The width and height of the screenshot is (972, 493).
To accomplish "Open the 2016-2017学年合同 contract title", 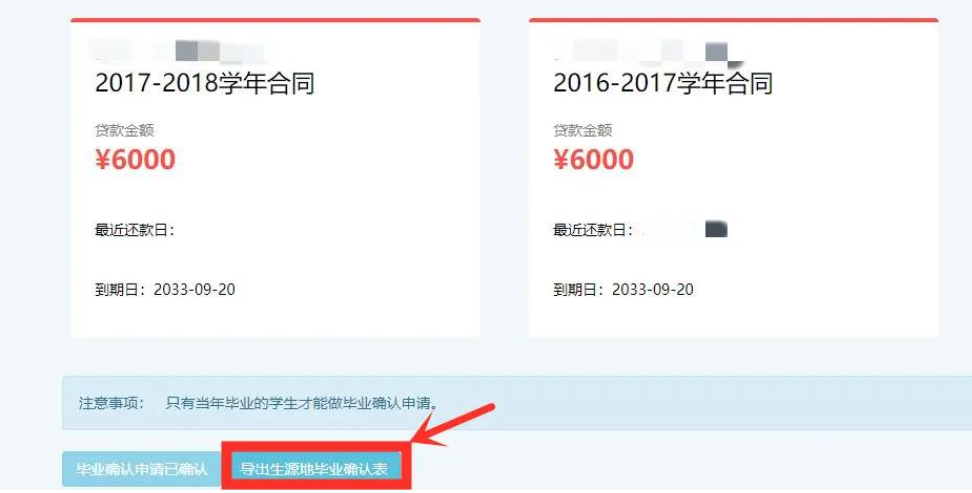I will [x=663, y=83].
